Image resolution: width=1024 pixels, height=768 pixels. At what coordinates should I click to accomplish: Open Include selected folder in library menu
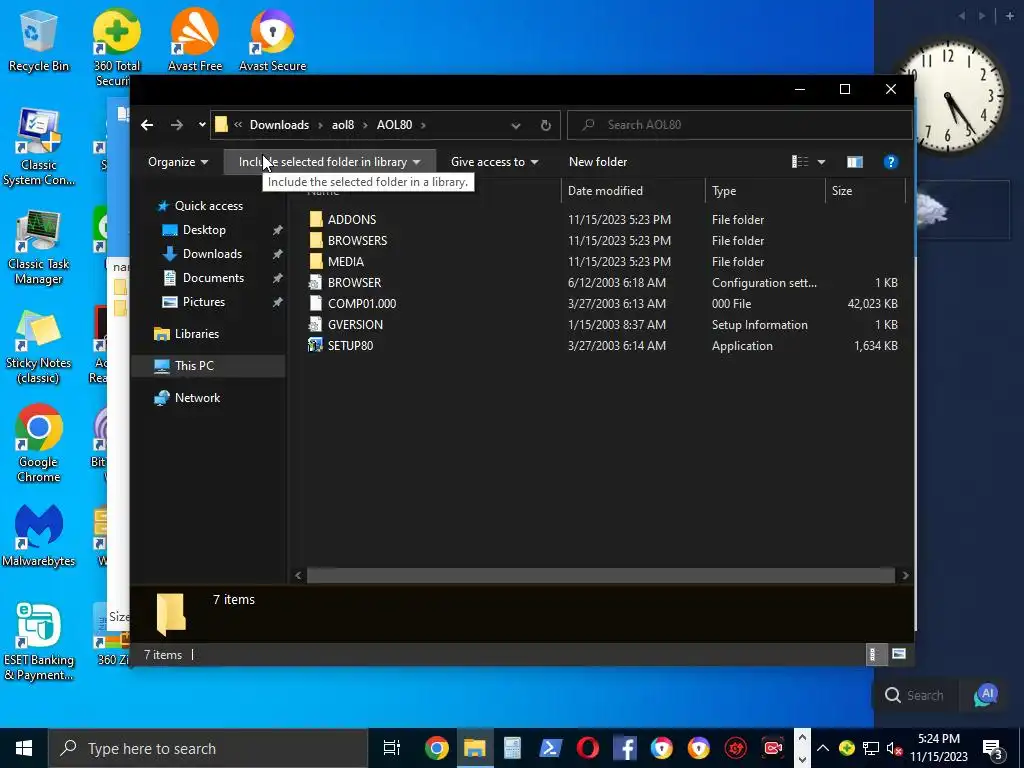329,162
